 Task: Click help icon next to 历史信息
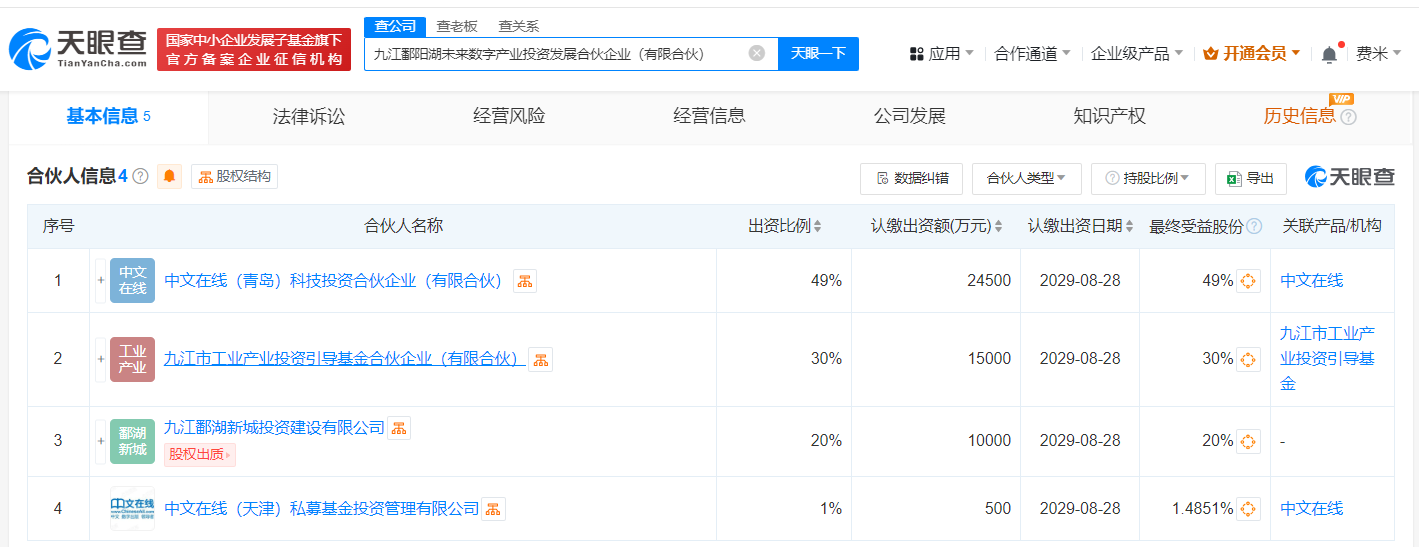click(1348, 117)
